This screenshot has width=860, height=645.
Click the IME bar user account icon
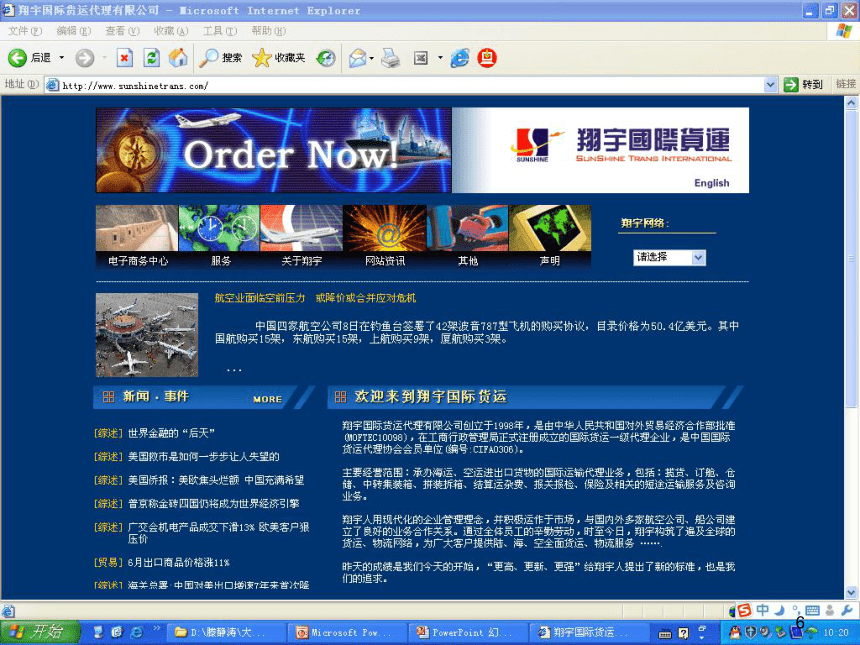pos(829,610)
